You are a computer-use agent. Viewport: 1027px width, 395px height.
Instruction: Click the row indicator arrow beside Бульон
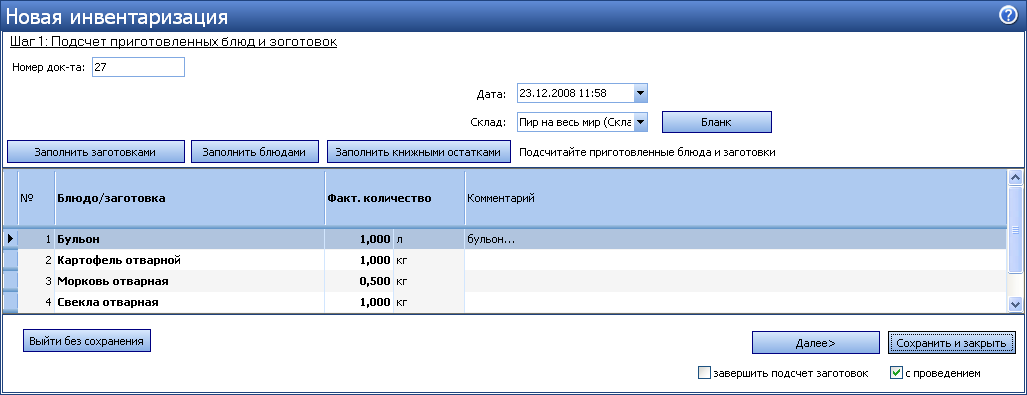pos(10,239)
